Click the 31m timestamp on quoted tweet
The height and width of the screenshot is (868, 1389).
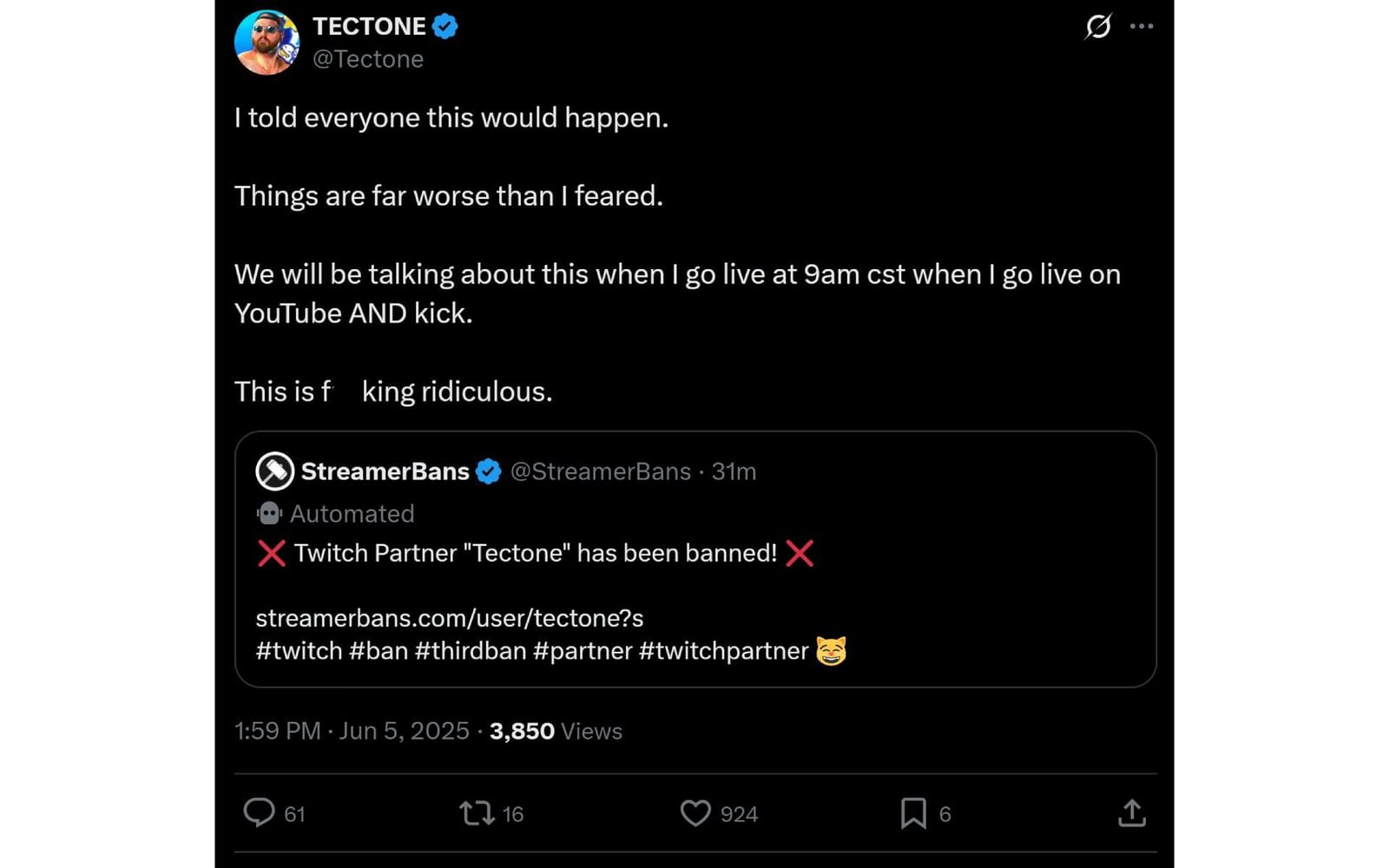tap(736, 471)
